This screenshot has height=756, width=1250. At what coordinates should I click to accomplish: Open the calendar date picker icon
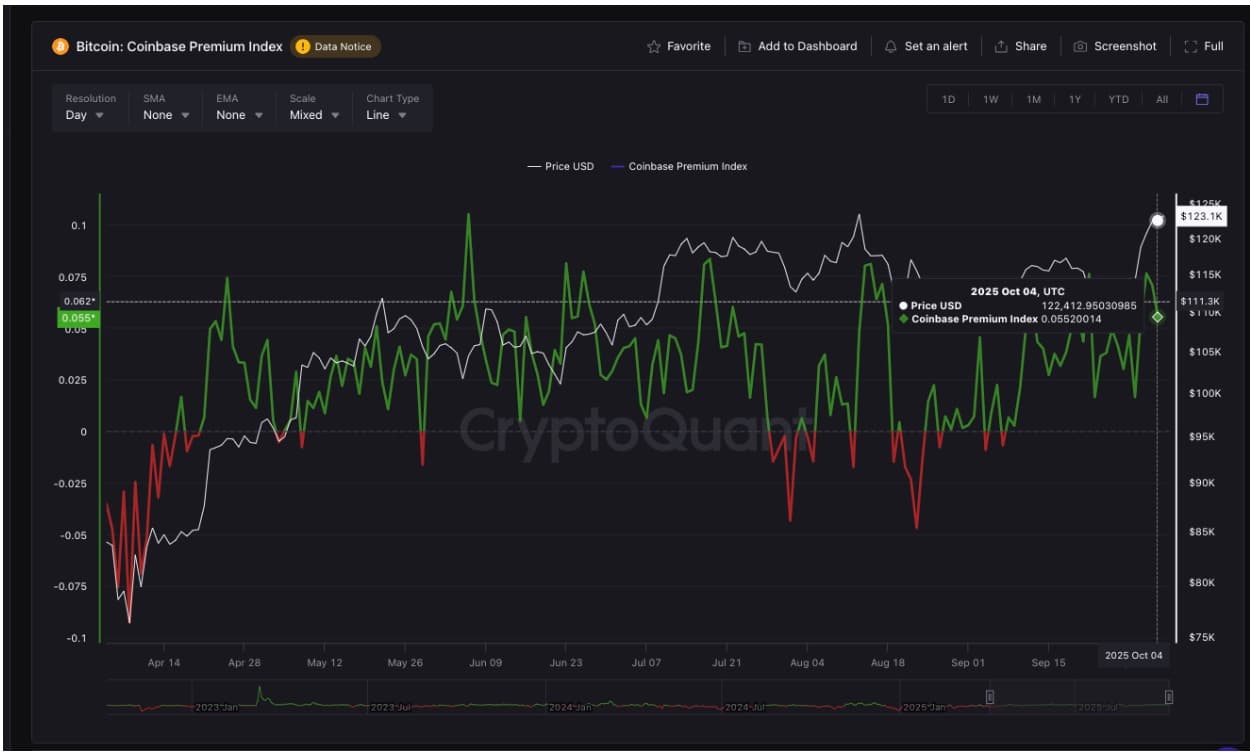tap(1202, 100)
